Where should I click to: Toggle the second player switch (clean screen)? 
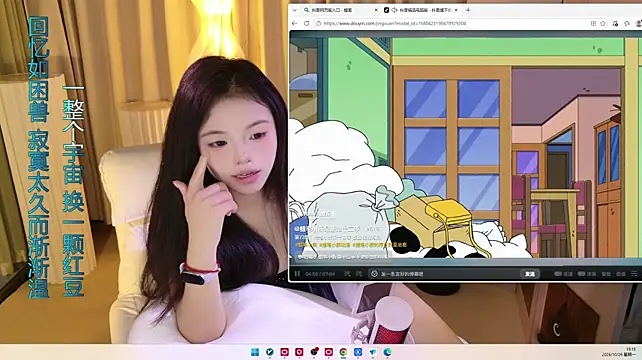(x=581, y=274)
